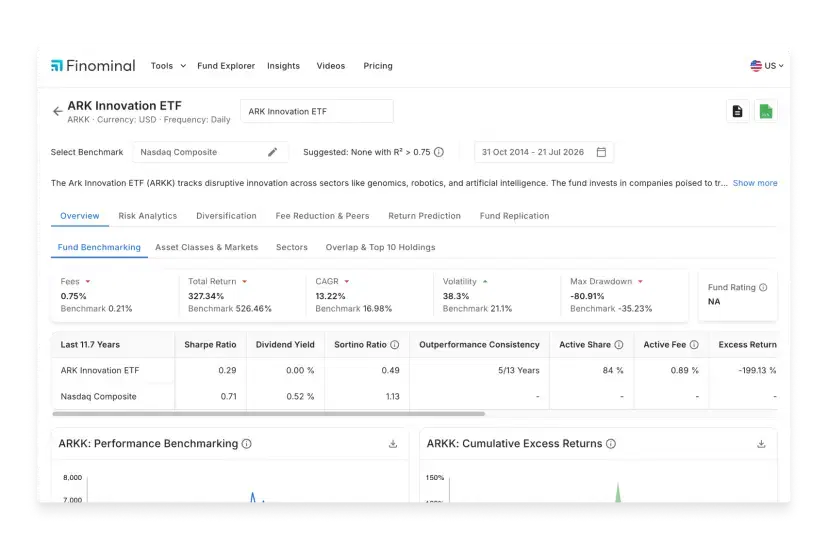
Task: Edit the Nasdaq Composite benchmark with pencil icon
Action: coord(272,152)
